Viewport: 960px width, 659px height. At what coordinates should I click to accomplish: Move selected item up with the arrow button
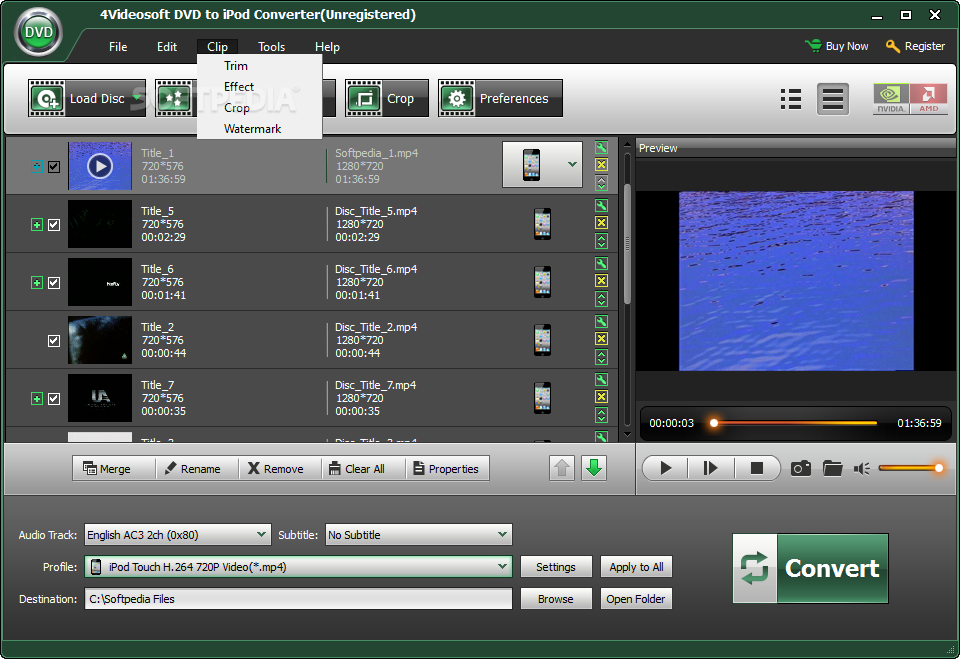click(x=562, y=469)
